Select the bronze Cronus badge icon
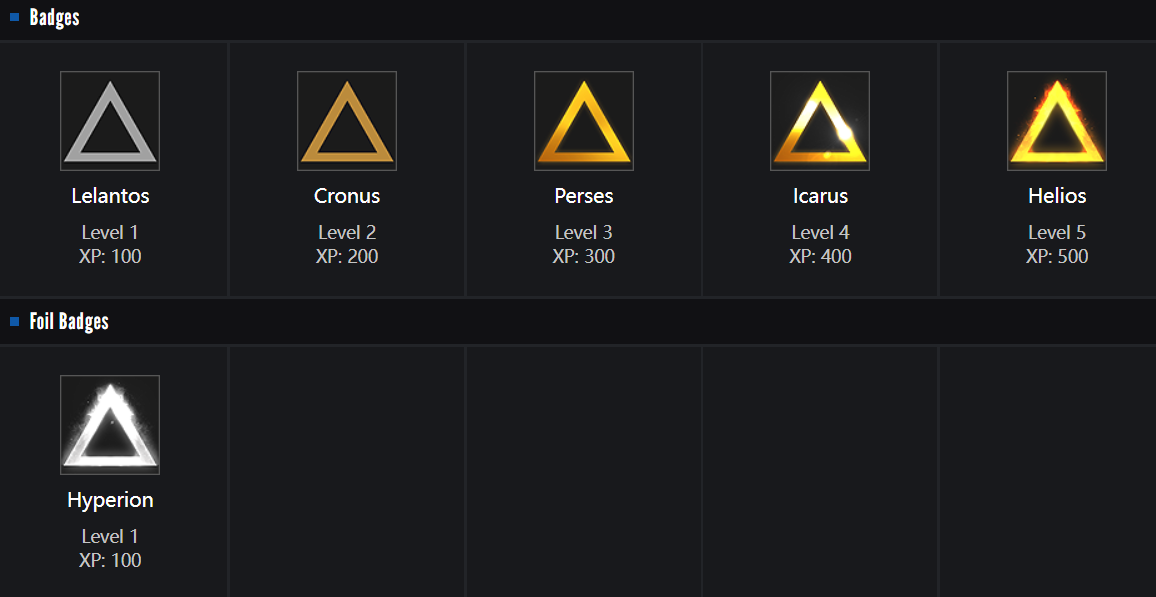The height and width of the screenshot is (597, 1156). [x=347, y=121]
